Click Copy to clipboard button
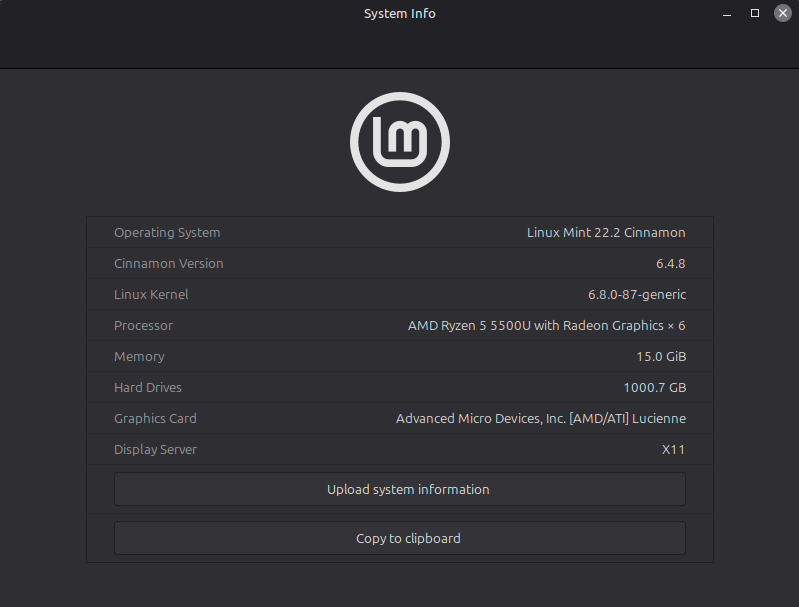Viewport: 799px width, 607px height. tap(400, 538)
